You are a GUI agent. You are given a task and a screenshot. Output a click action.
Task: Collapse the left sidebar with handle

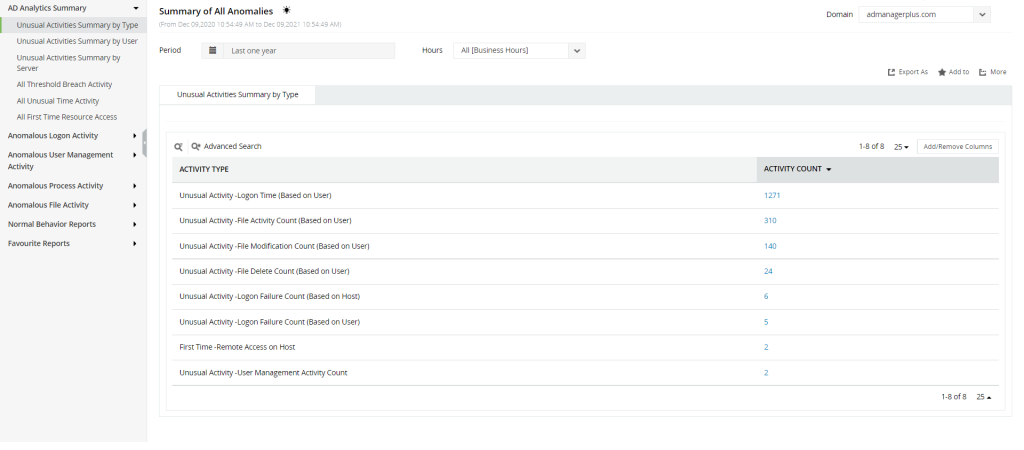145,143
